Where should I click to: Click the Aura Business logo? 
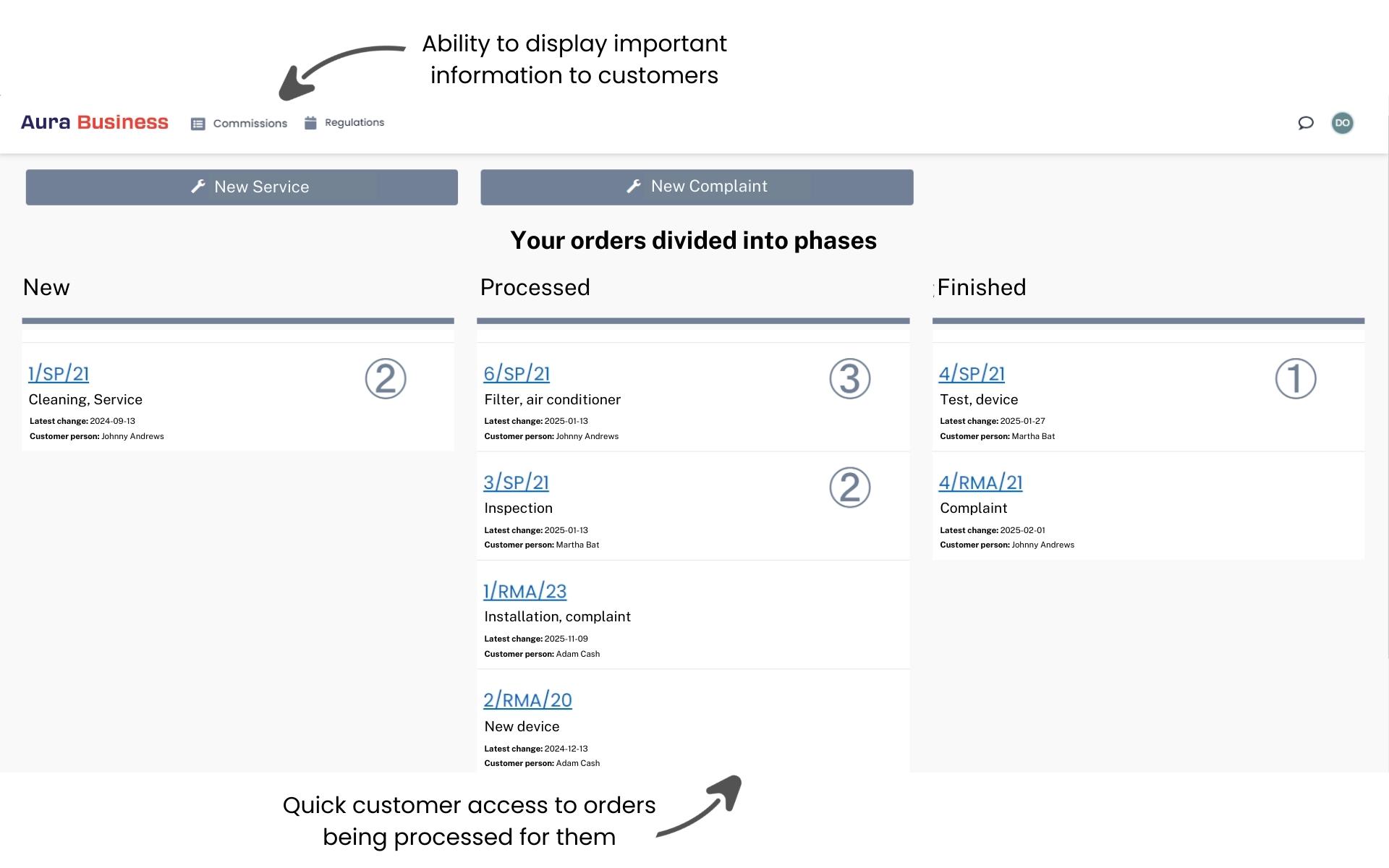tap(94, 122)
